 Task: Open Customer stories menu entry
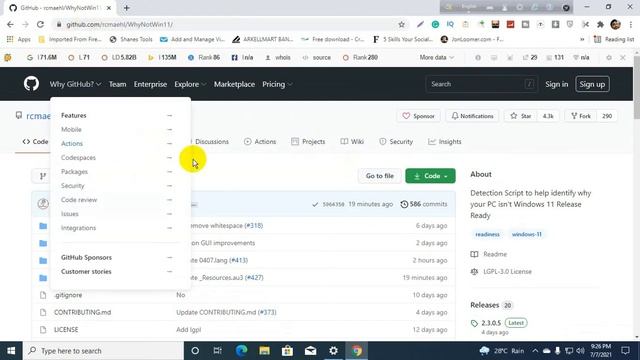click(86, 271)
